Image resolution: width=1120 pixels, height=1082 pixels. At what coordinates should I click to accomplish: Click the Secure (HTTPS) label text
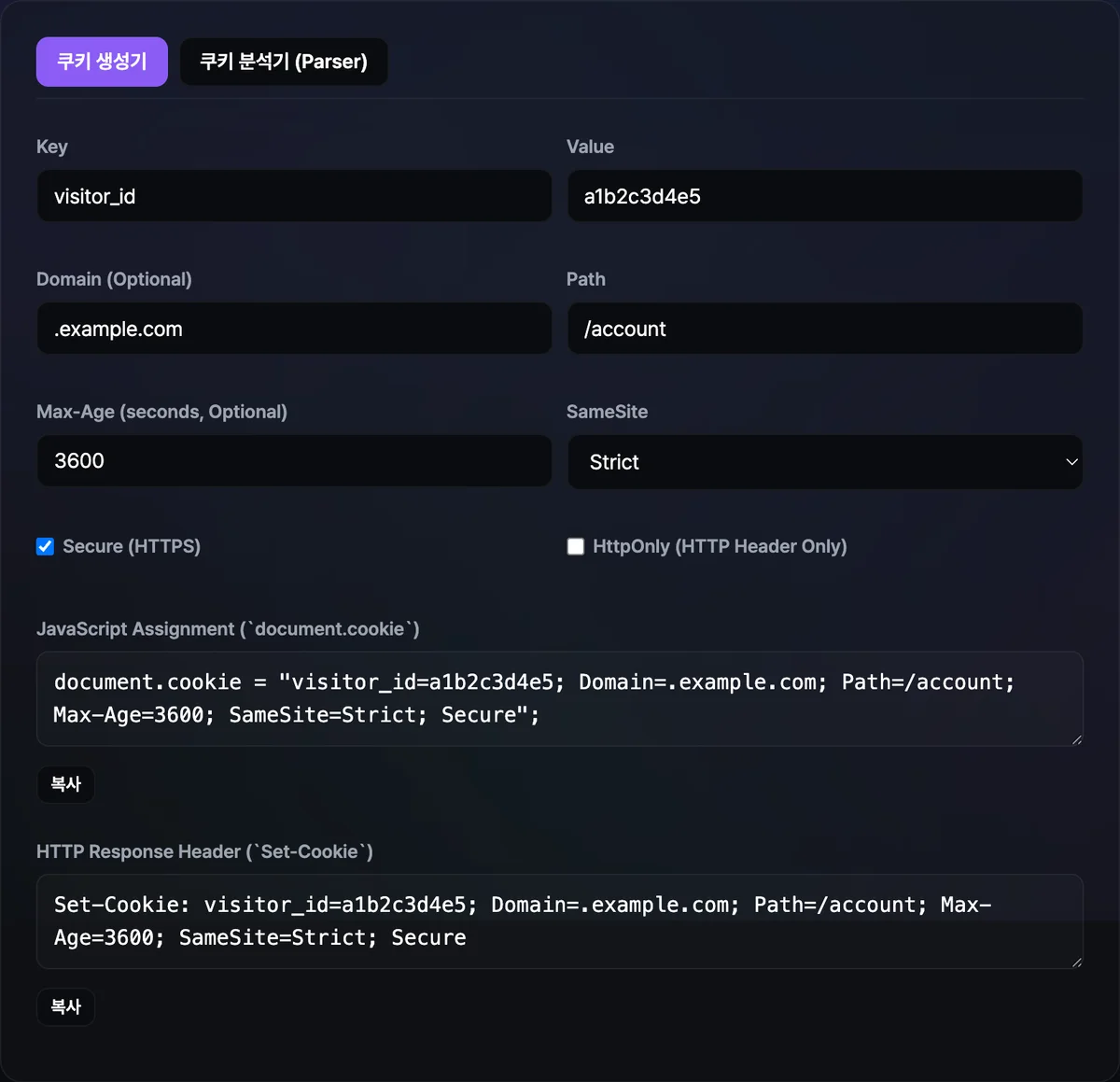pyautogui.click(x=132, y=546)
